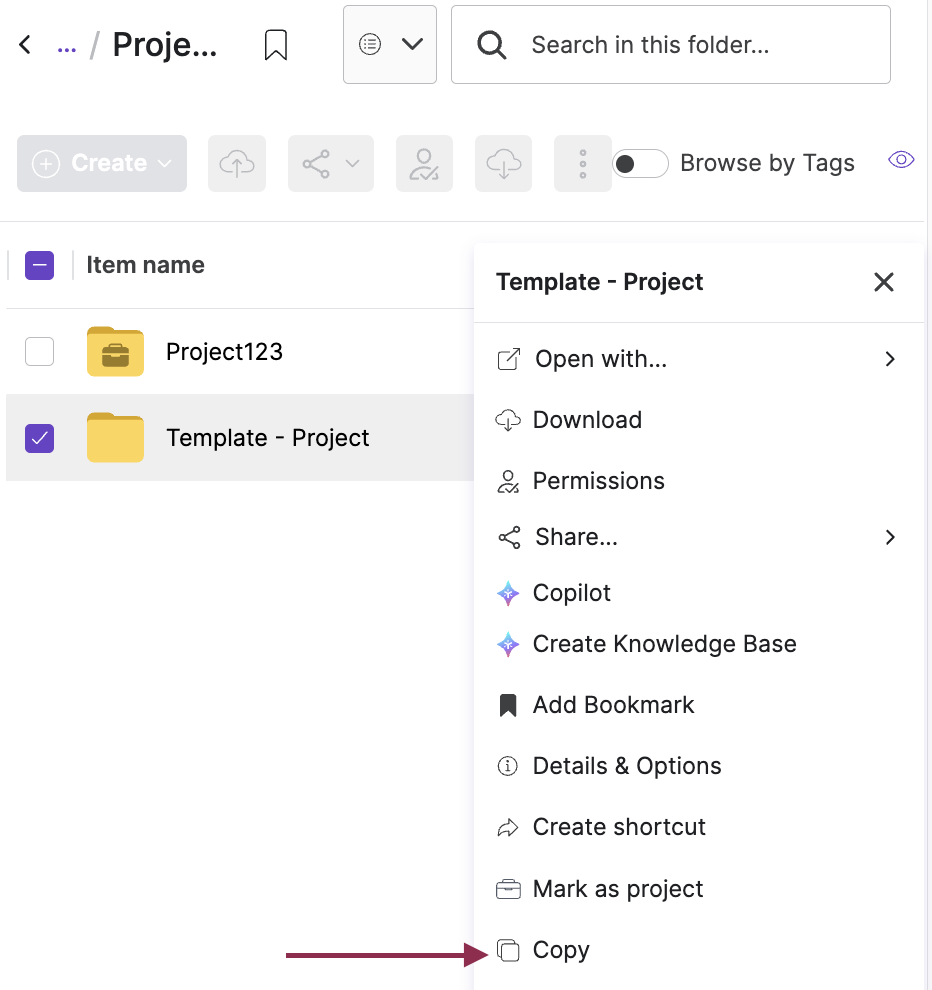The height and width of the screenshot is (990, 932).
Task: Click the Add Bookmark filled icon
Action: [508, 705]
